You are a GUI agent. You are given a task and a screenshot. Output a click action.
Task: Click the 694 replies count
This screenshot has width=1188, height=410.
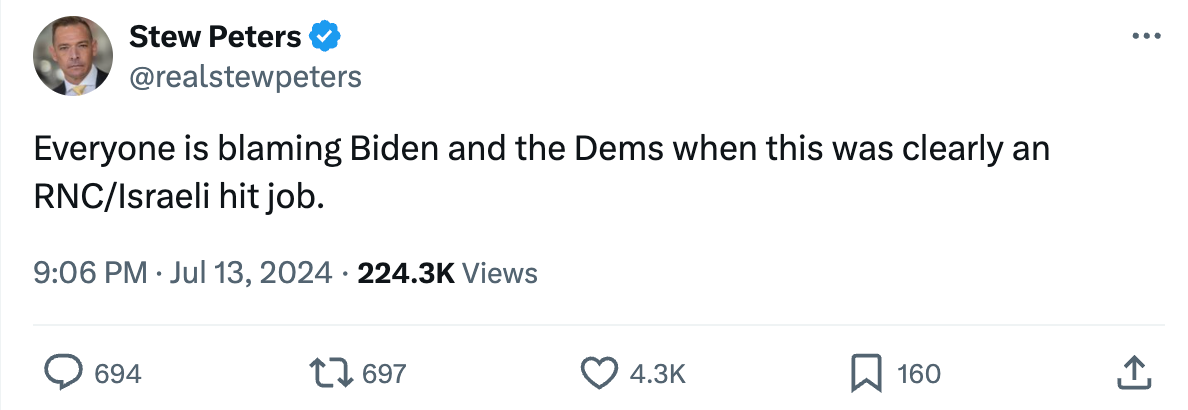click(117, 374)
